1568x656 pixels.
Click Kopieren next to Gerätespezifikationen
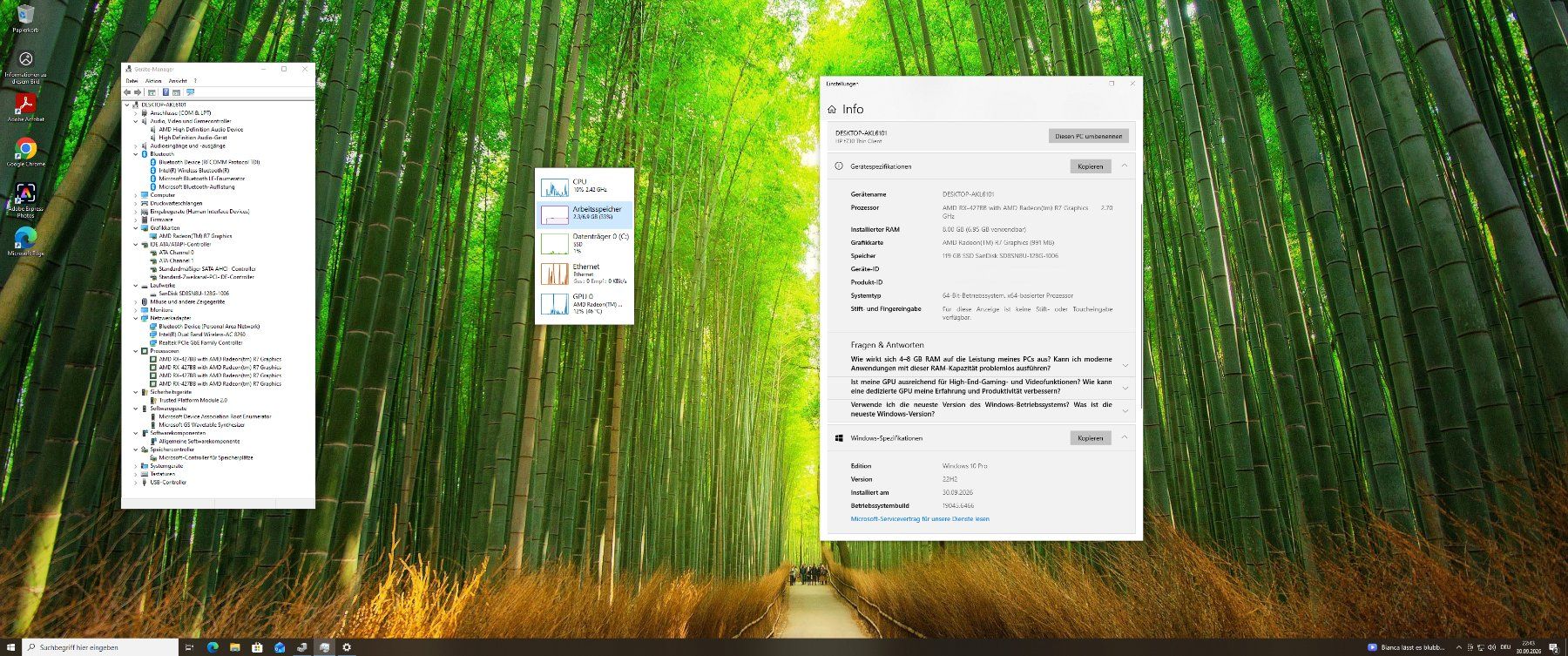[x=1090, y=166]
